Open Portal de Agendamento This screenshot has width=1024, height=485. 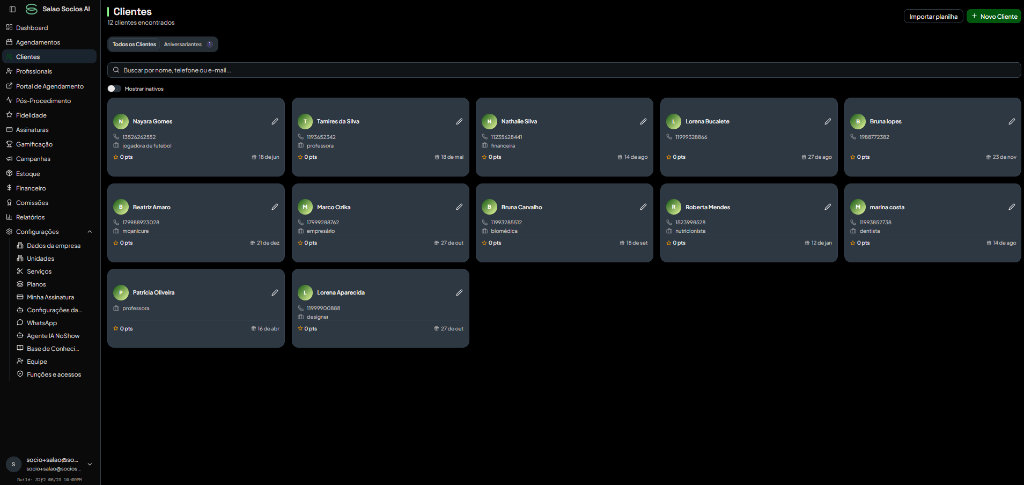point(50,86)
